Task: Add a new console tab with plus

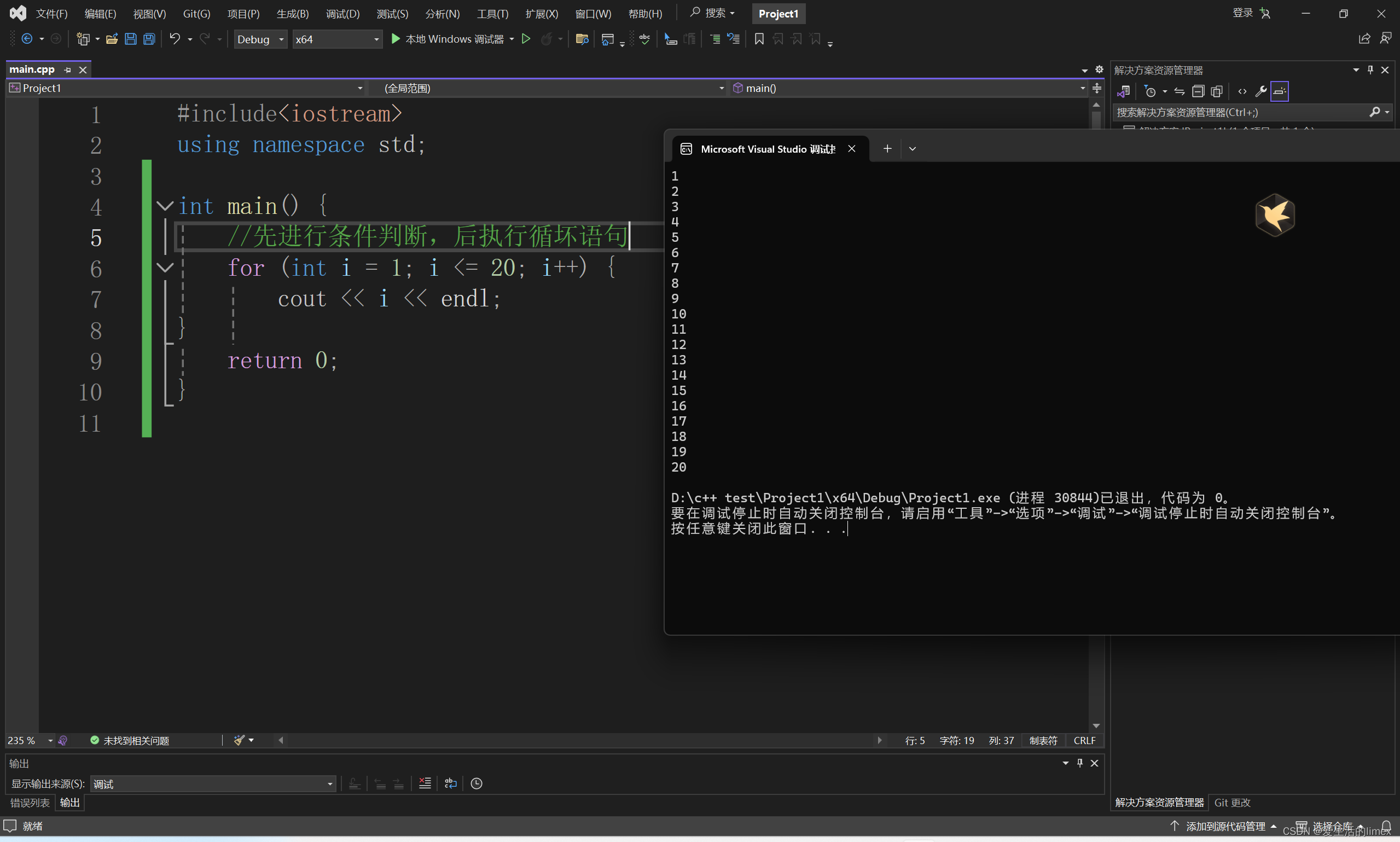Action: (x=887, y=149)
